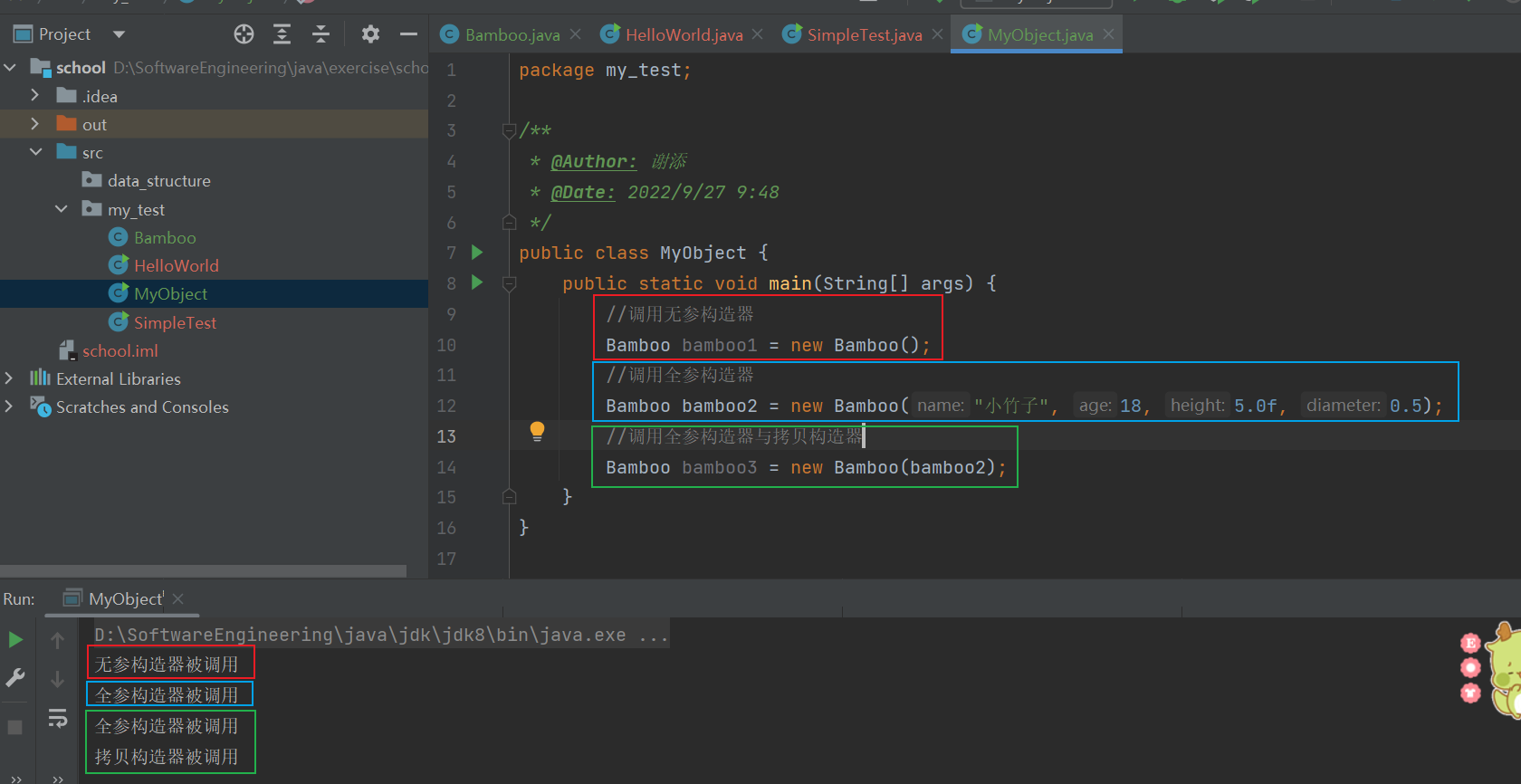
Task: Select SimpleTest class in project tree
Action: point(175,322)
